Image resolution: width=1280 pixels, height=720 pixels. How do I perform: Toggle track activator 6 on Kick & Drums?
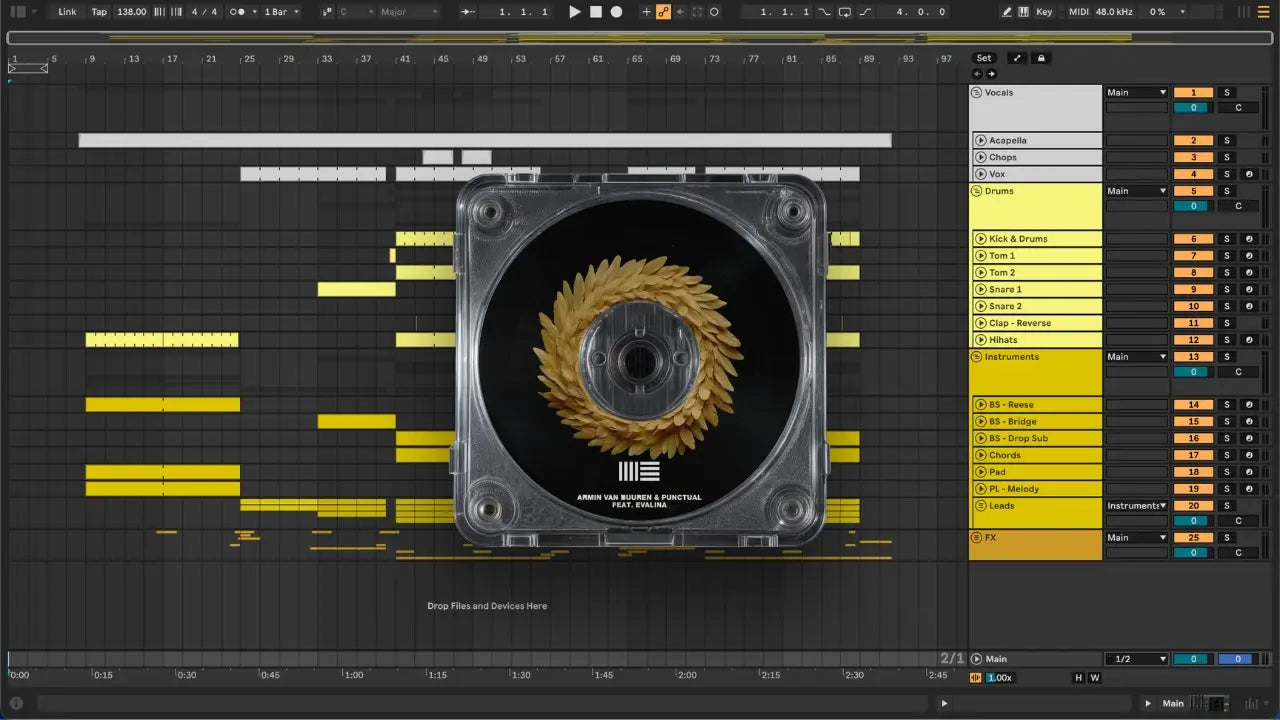[x=1193, y=239]
